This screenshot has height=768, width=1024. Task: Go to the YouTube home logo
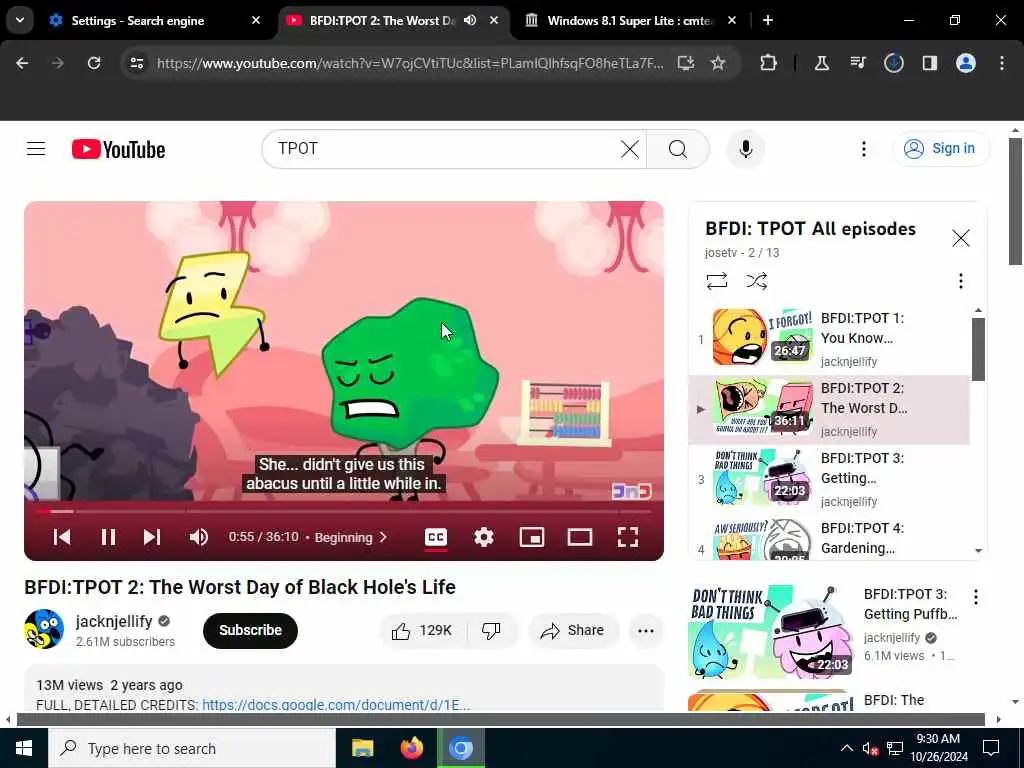pos(118,150)
